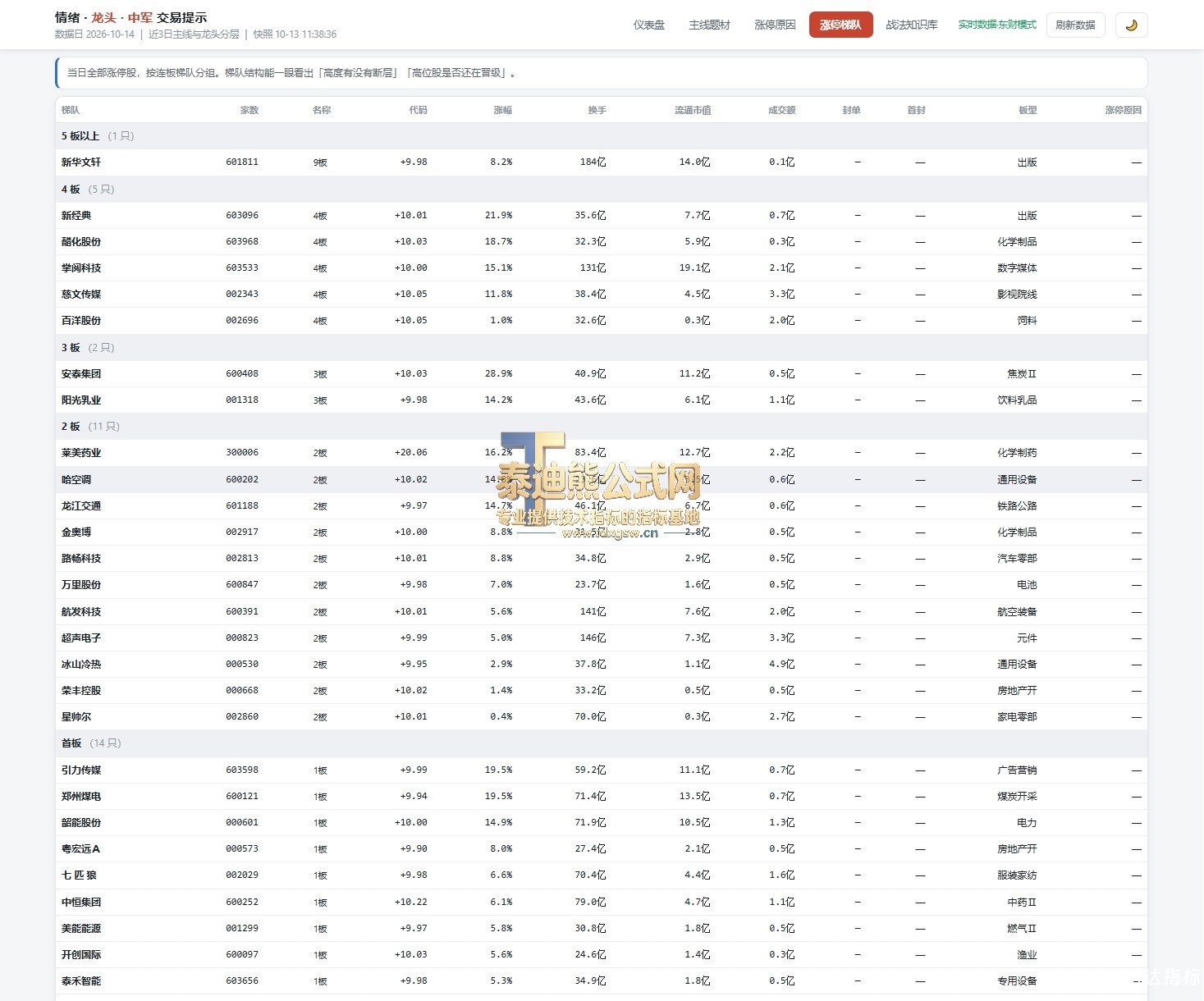Screen dimensions: 1204x1001
Task: Click the 刷新数据 button
Action: click(x=1076, y=25)
